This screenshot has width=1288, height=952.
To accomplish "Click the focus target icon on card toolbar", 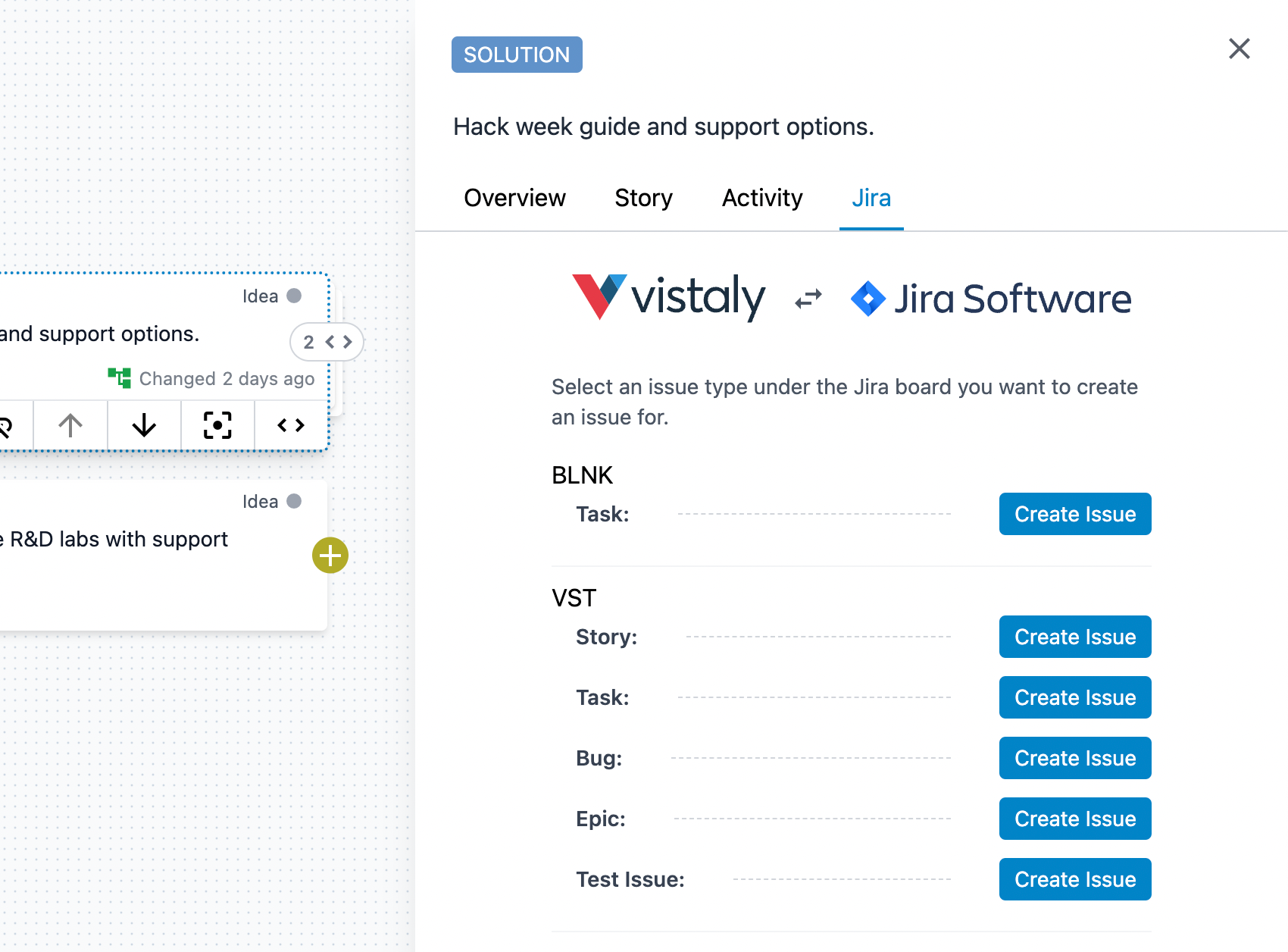I will [217, 425].
